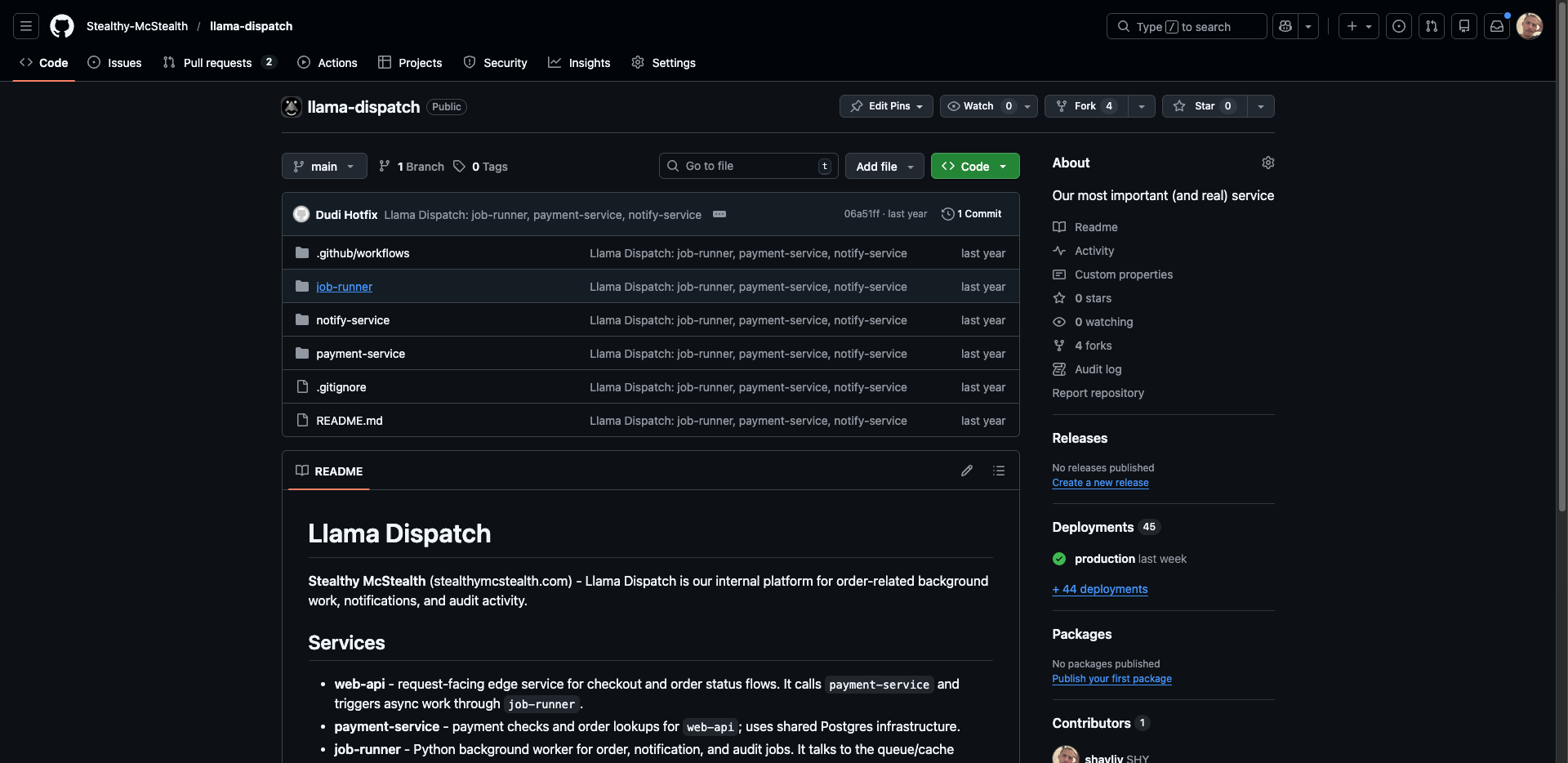Image resolution: width=1568 pixels, height=763 pixels.
Task: Open the user profile avatar menu
Action: pos(1530,26)
